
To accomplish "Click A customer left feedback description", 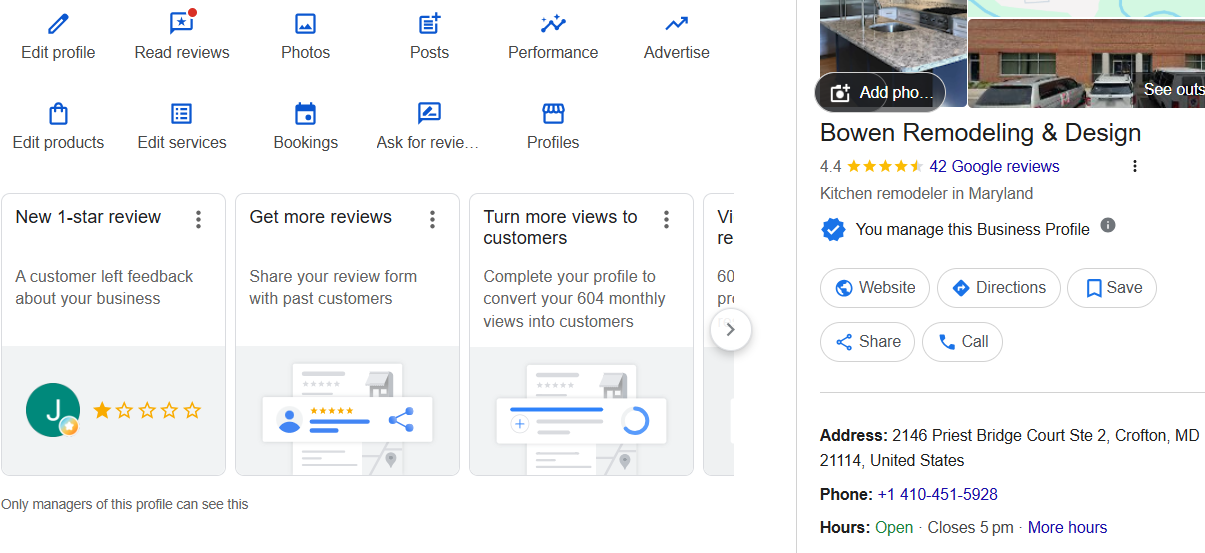I will (x=104, y=287).
